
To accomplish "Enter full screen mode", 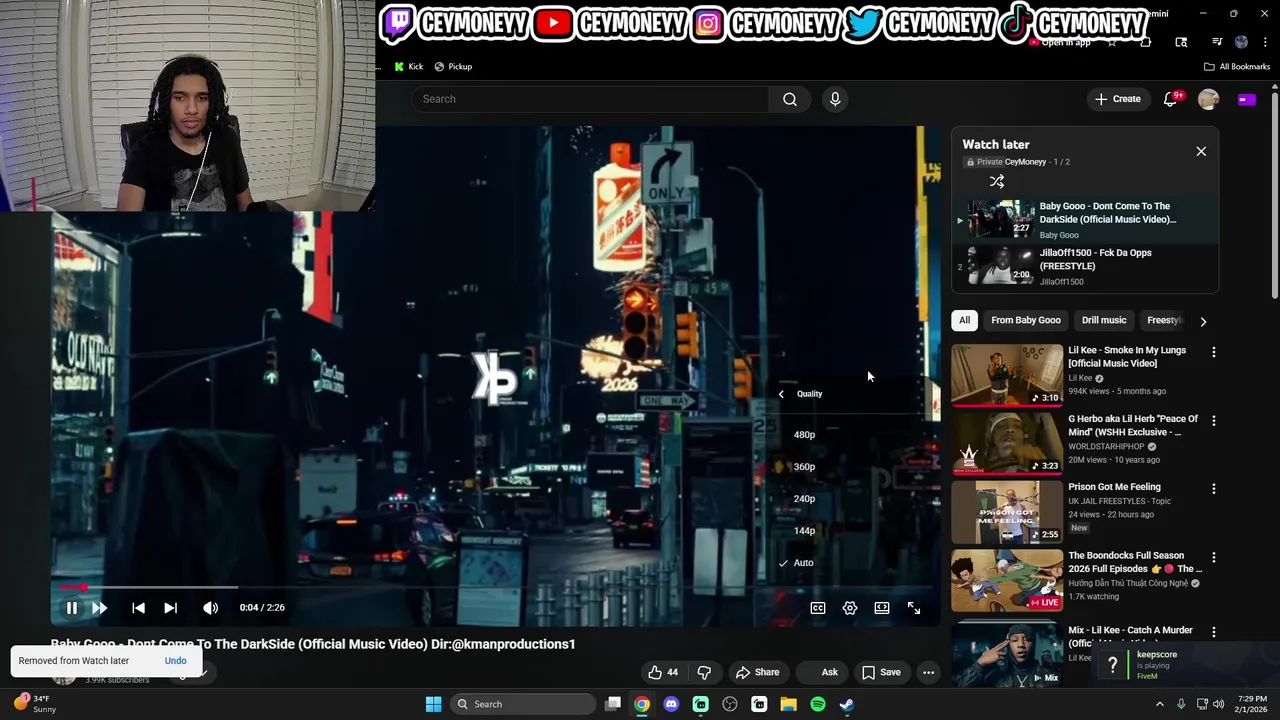I will 914,608.
